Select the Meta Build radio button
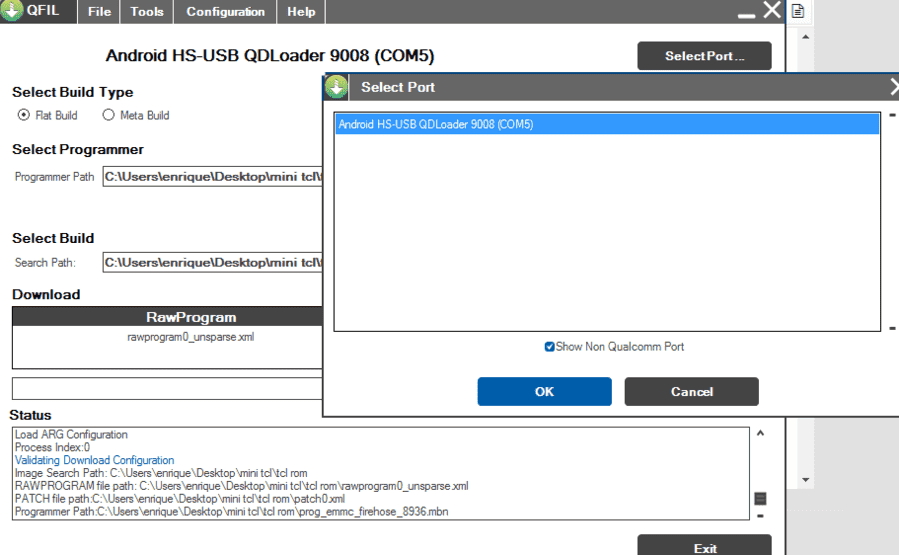 108,115
